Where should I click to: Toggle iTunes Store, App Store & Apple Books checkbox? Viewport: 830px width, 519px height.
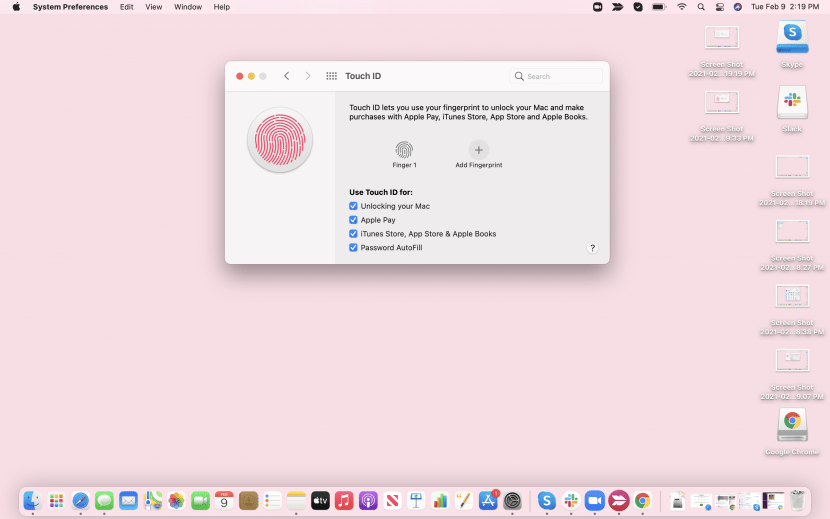[353, 234]
